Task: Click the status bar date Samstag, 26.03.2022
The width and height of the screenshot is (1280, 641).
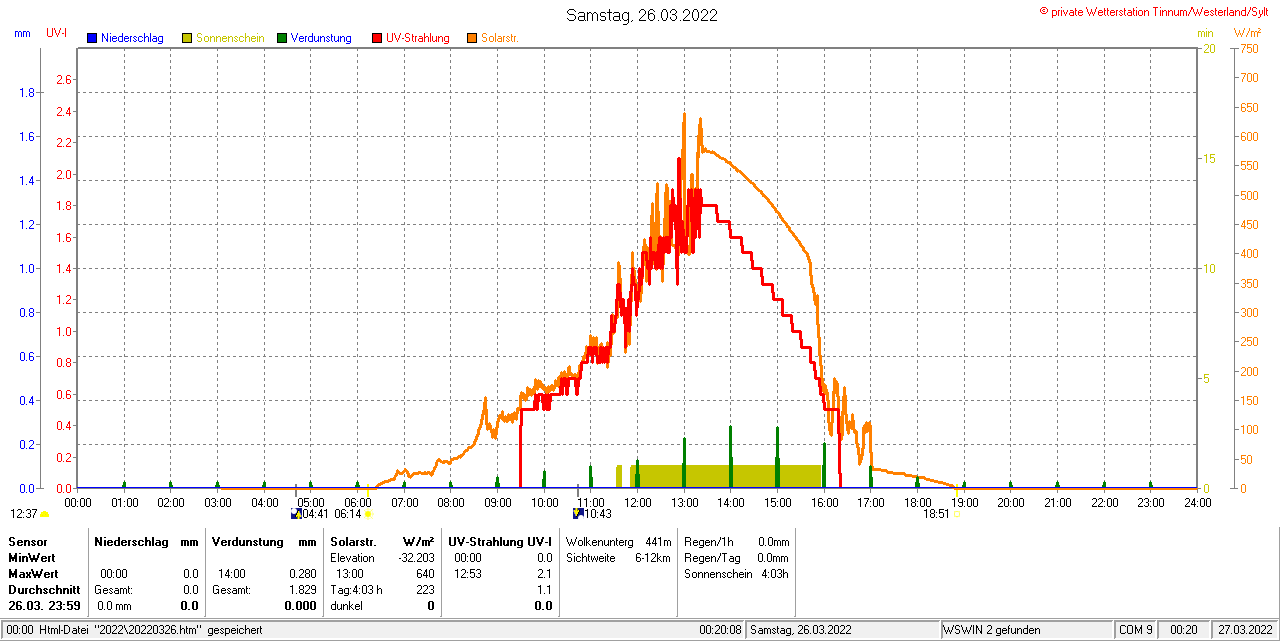Action: (801, 630)
